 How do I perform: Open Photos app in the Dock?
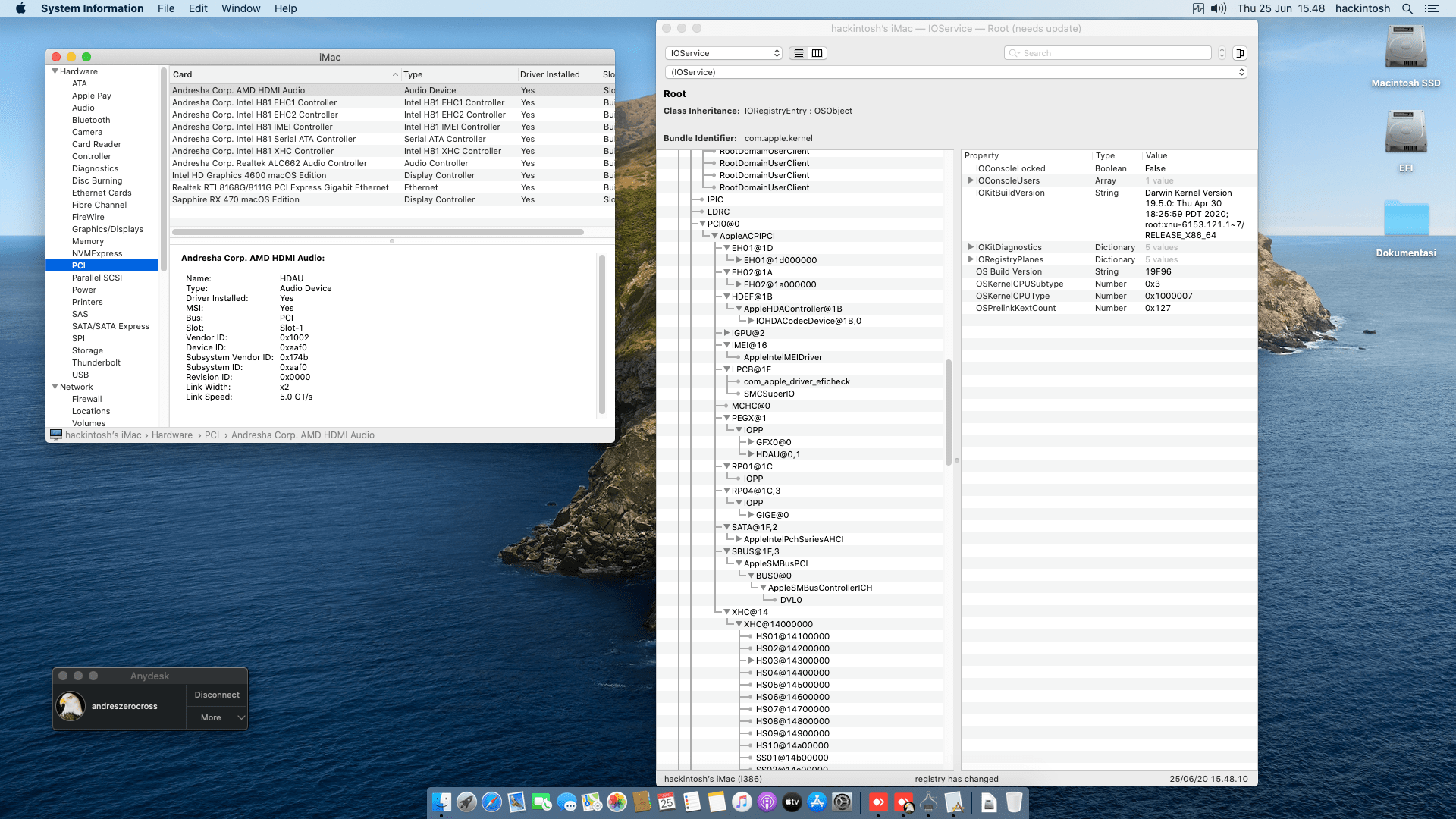pyautogui.click(x=617, y=802)
